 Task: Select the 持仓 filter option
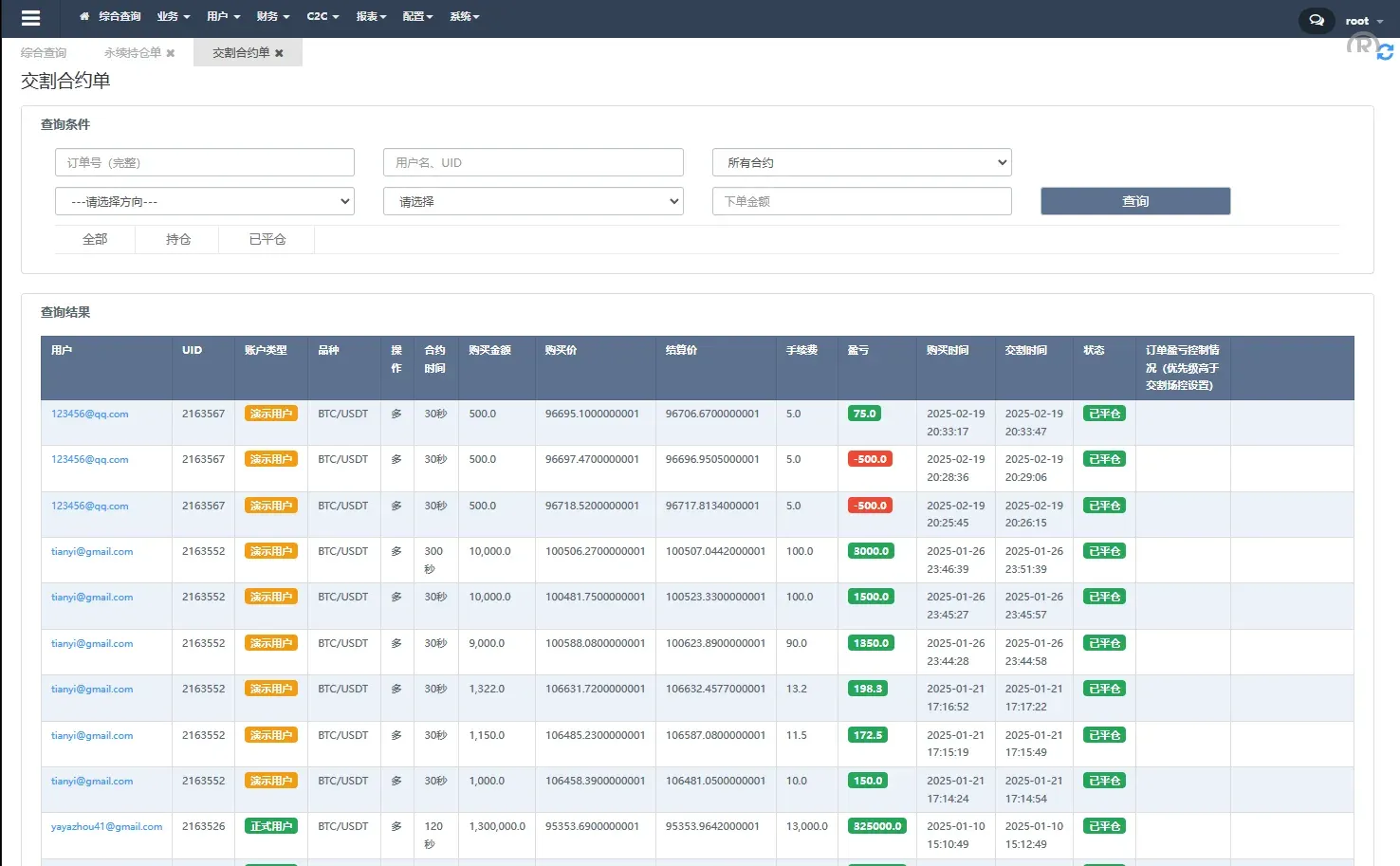tap(178, 240)
